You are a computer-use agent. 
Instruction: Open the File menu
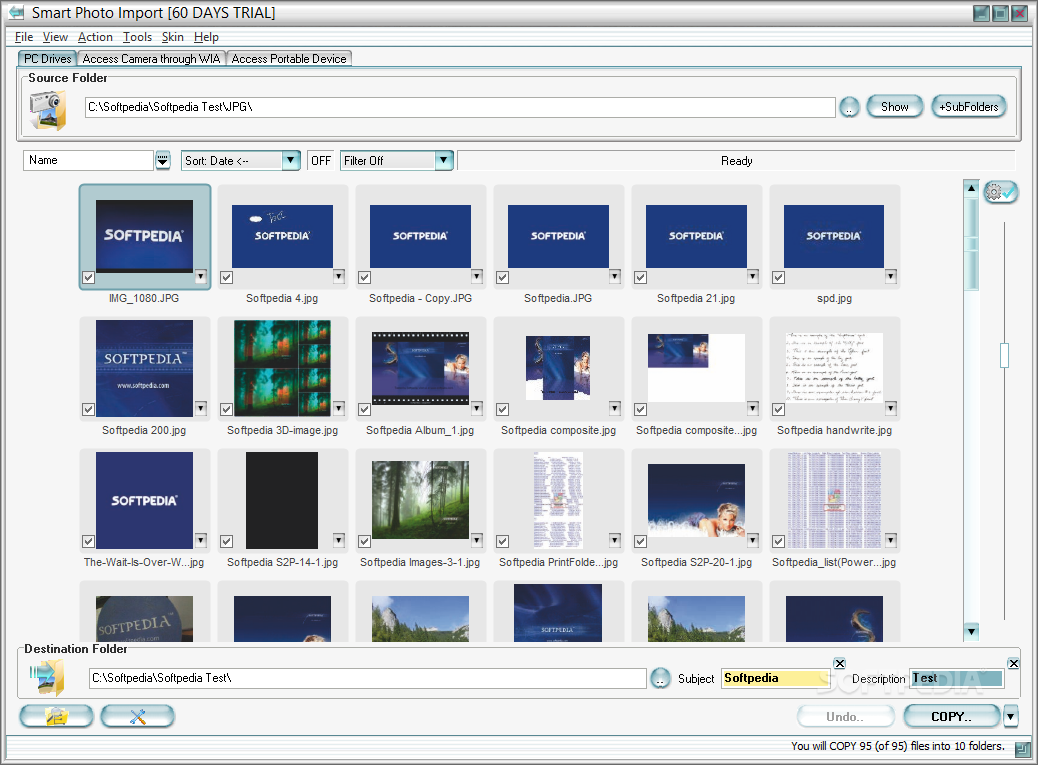coord(24,37)
